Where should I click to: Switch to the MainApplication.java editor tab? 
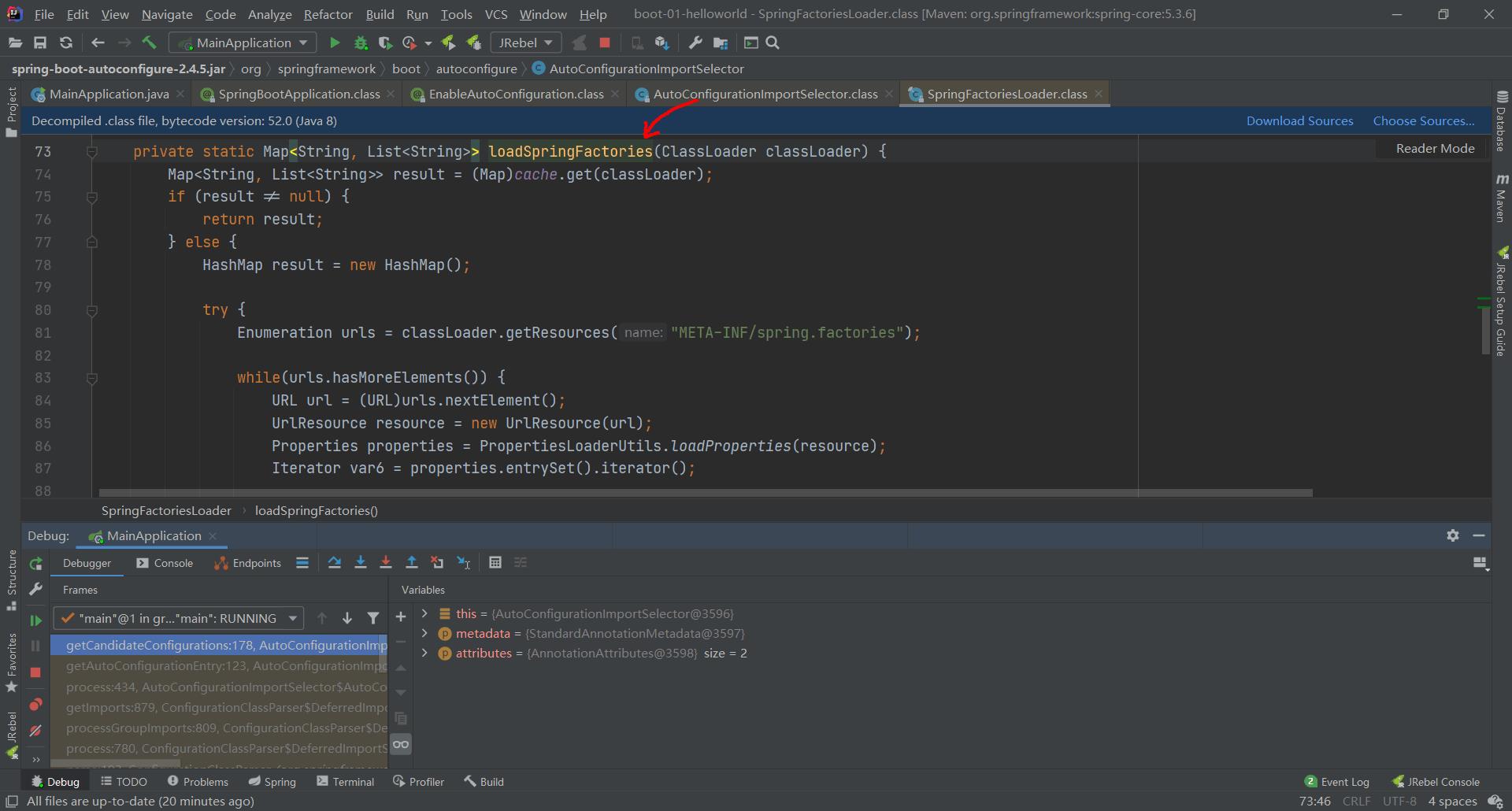pyautogui.click(x=109, y=94)
